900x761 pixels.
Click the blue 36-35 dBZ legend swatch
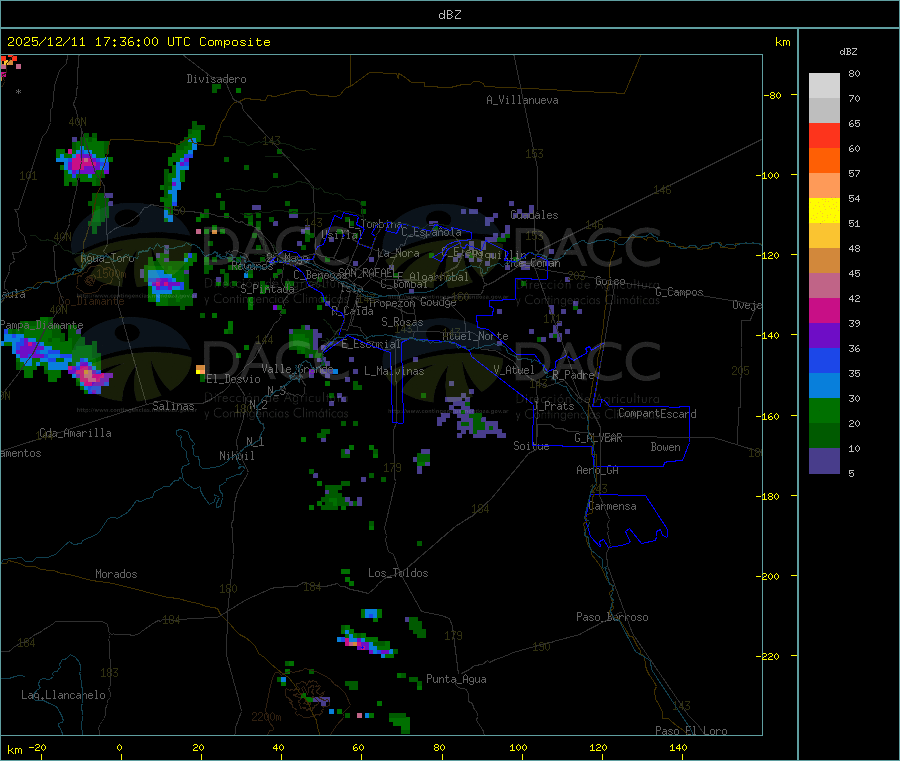coord(824,360)
